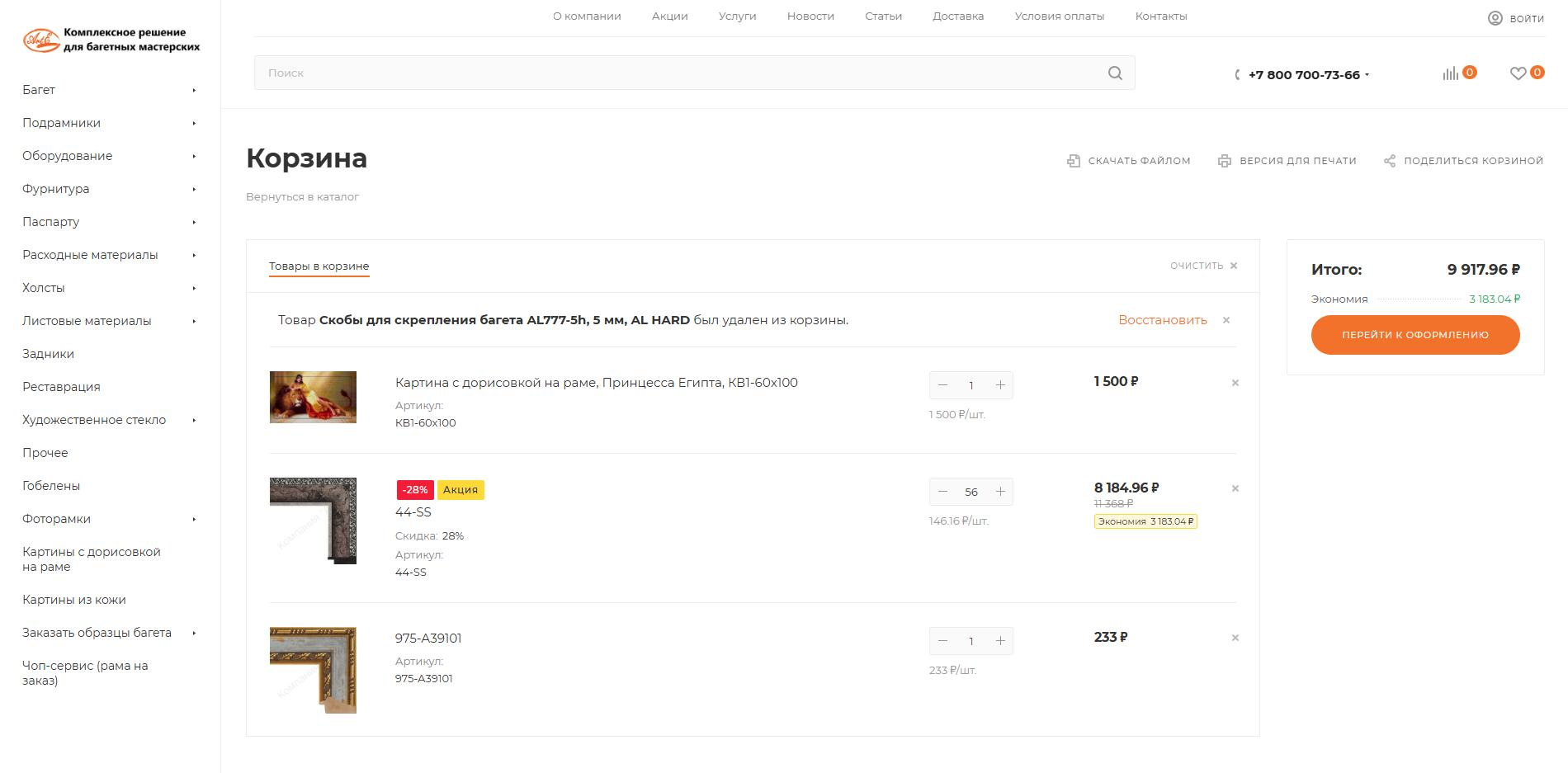Edit the quantity field showing 56
This screenshot has width=1568, height=773.
point(971,492)
